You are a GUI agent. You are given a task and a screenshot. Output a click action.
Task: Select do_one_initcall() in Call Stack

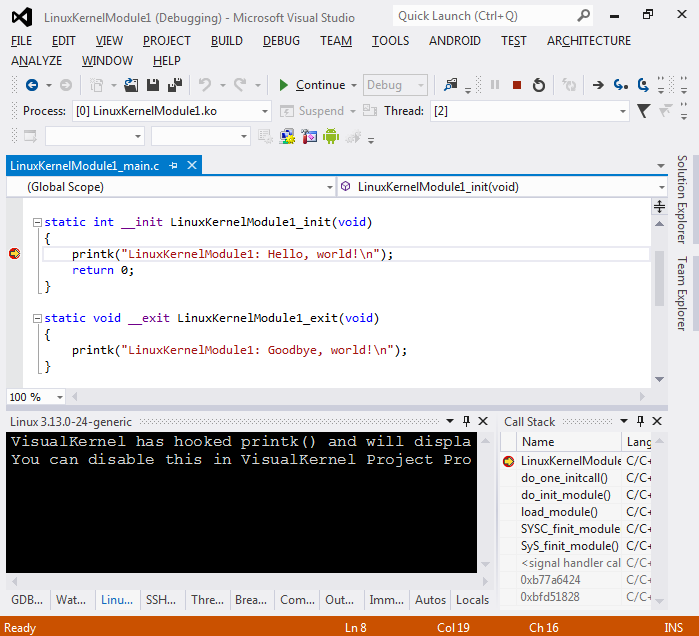pyautogui.click(x=576, y=478)
